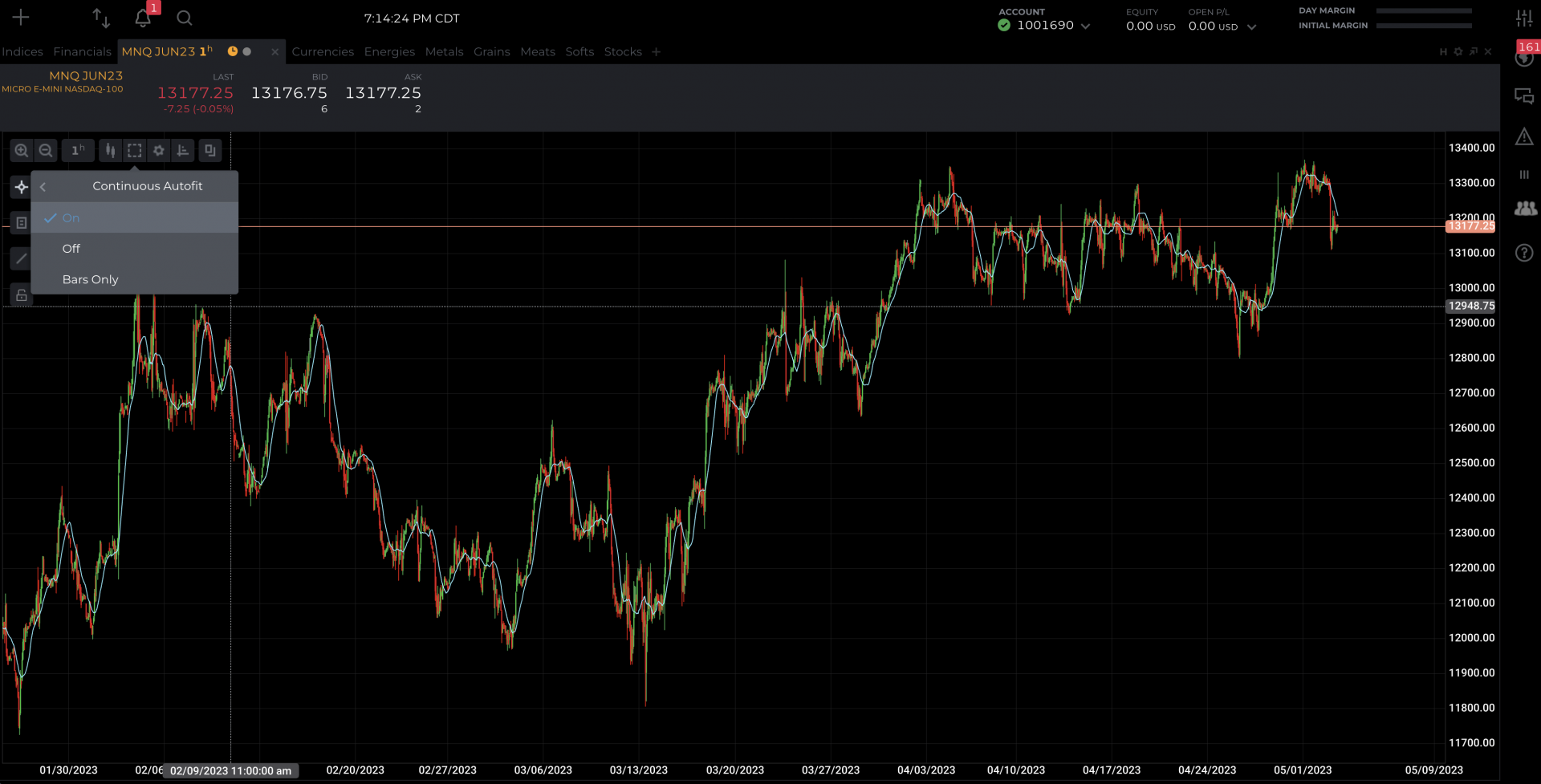The width and height of the screenshot is (1541, 784).
Task: Open the orders up-down arrows icon
Action: [x=101, y=18]
